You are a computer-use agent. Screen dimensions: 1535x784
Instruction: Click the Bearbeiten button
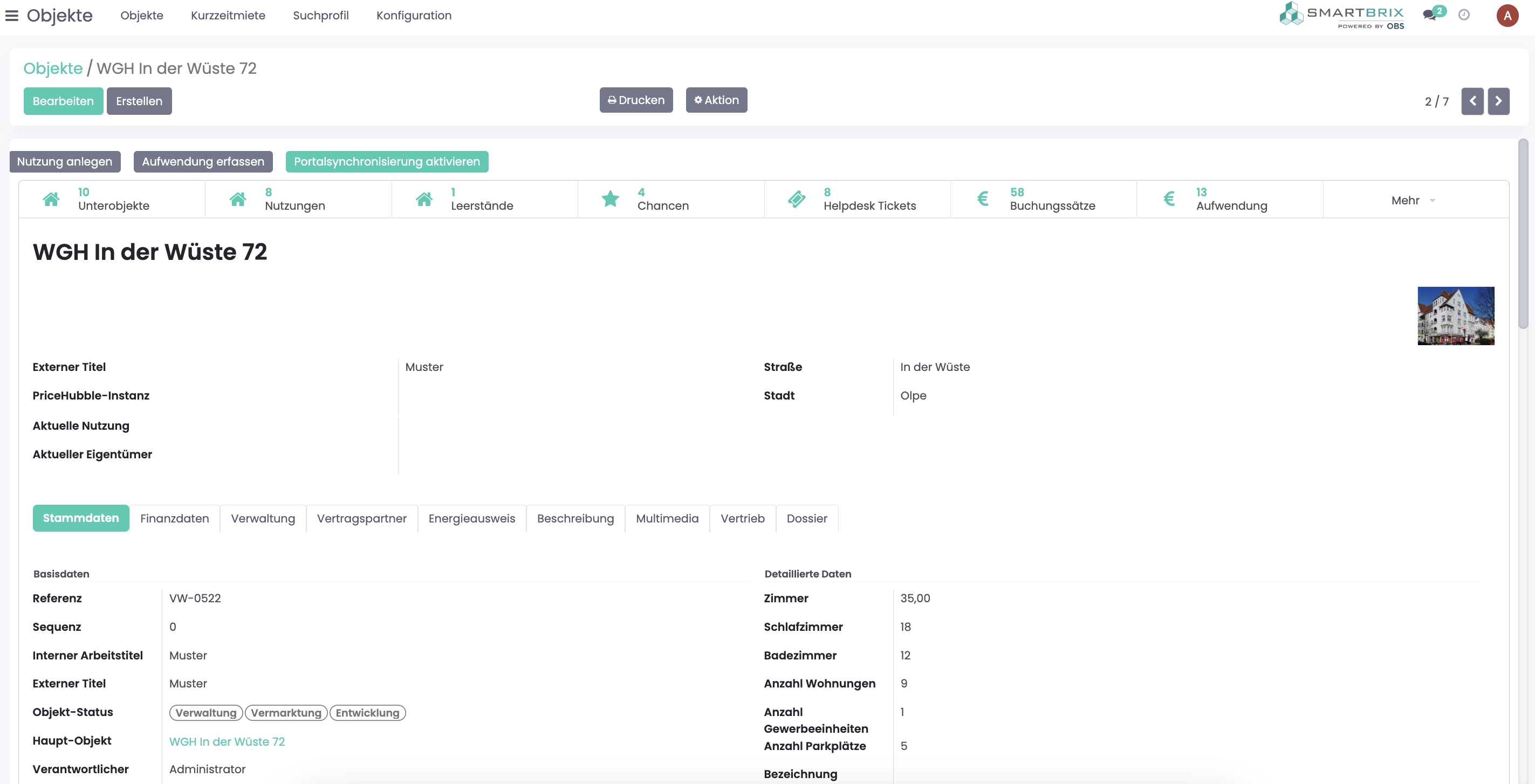click(63, 101)
